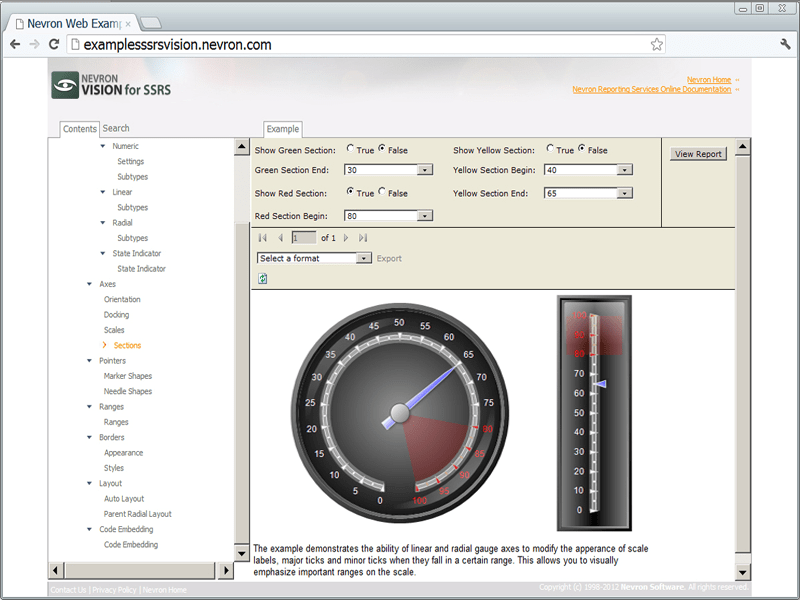
Task: Collapse the Layout tree node
Action: (x=89, y=483)
